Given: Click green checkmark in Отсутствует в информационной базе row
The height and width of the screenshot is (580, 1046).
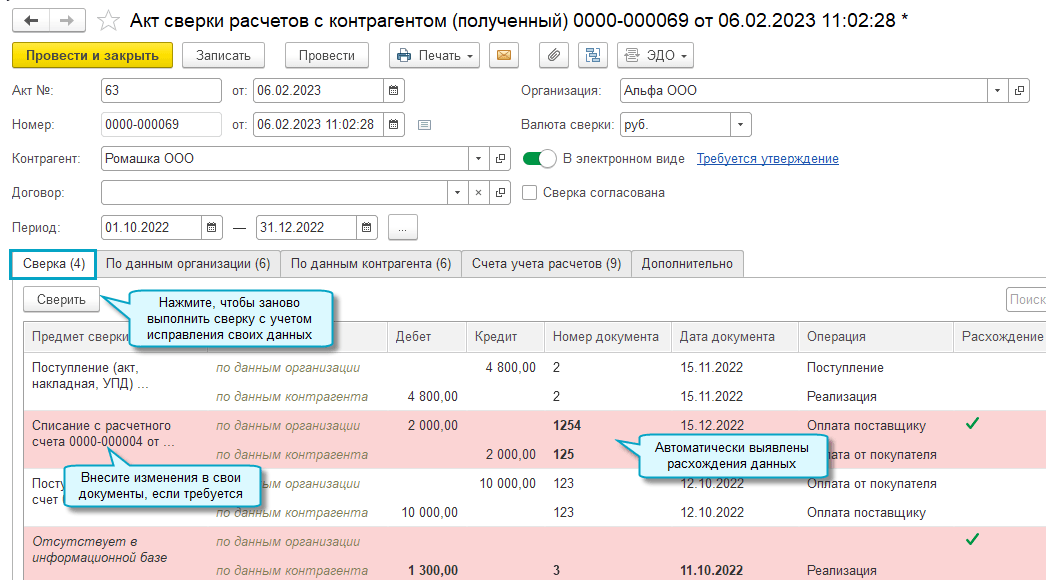Looking at the screenshot, I should coord(973,539).
